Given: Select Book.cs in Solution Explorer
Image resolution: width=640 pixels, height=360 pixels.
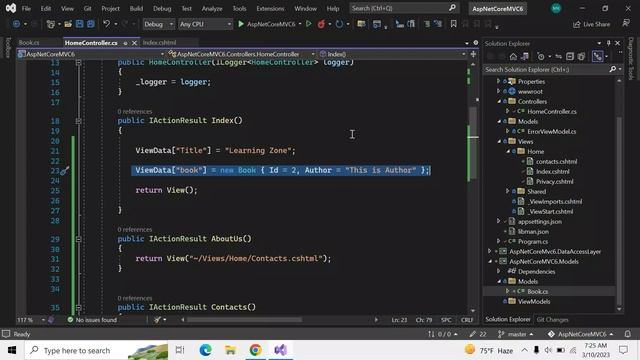Looking at the screenshot, I should pos(537,291).
